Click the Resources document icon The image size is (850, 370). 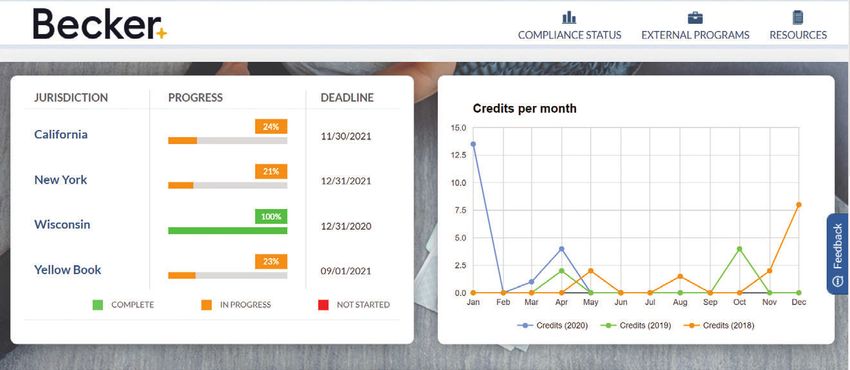[x=797, y=17]
